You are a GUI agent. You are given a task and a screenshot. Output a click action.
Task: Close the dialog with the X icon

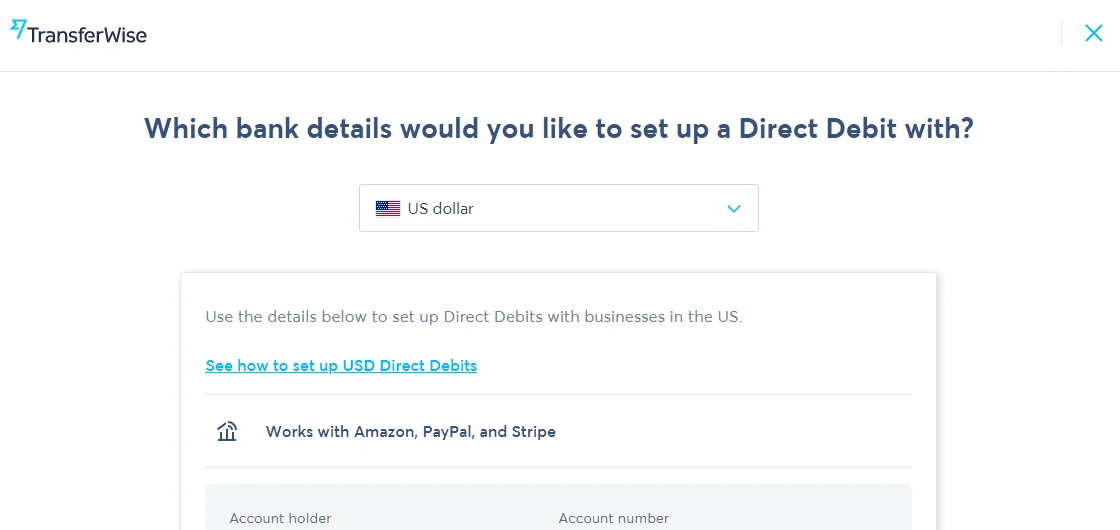pyautogui.click(x=1094, y=33)
